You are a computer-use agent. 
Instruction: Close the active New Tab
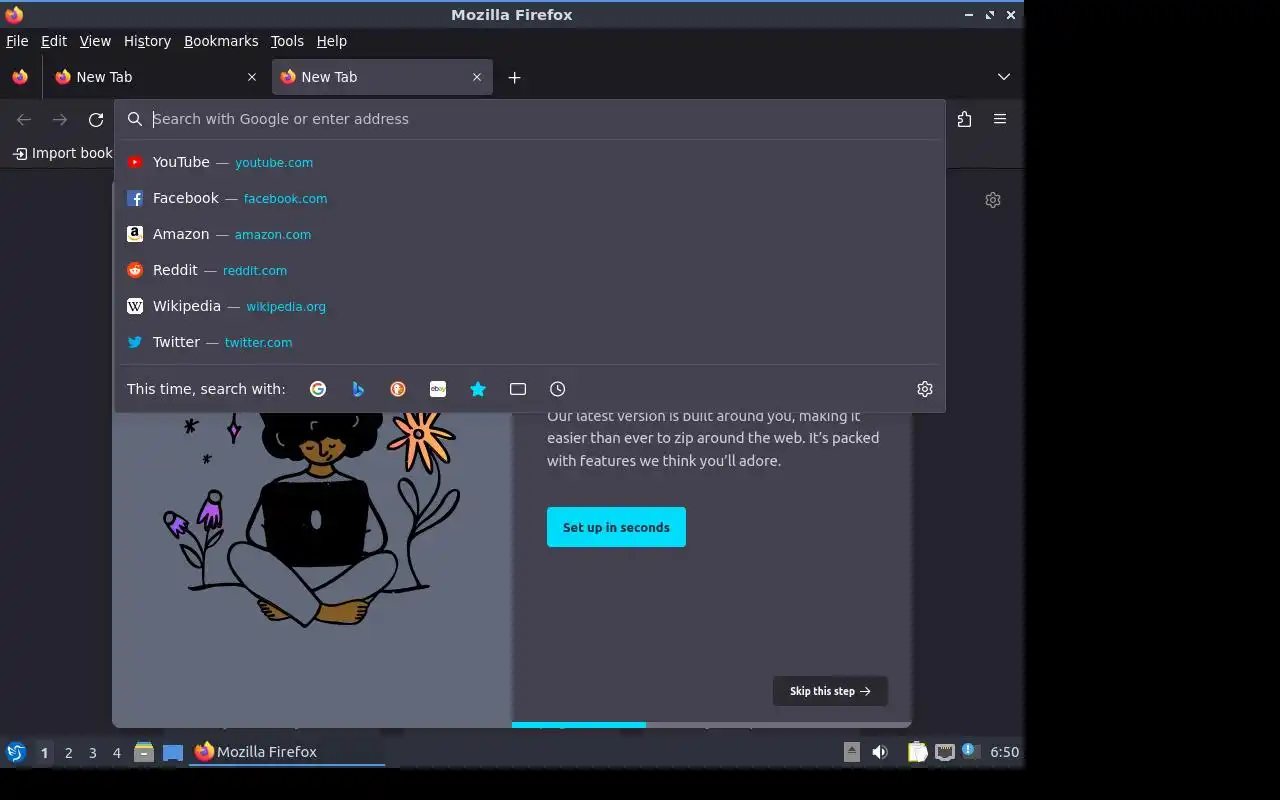[477, 77]
